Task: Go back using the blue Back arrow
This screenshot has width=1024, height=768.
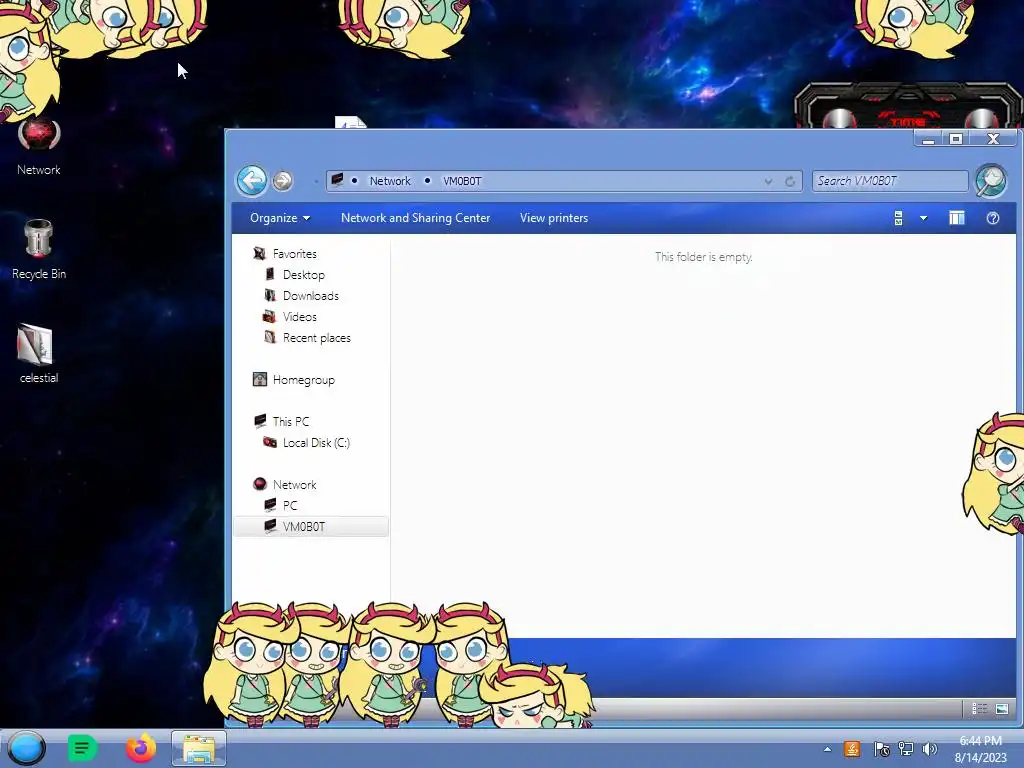Action: coord(251,180)
